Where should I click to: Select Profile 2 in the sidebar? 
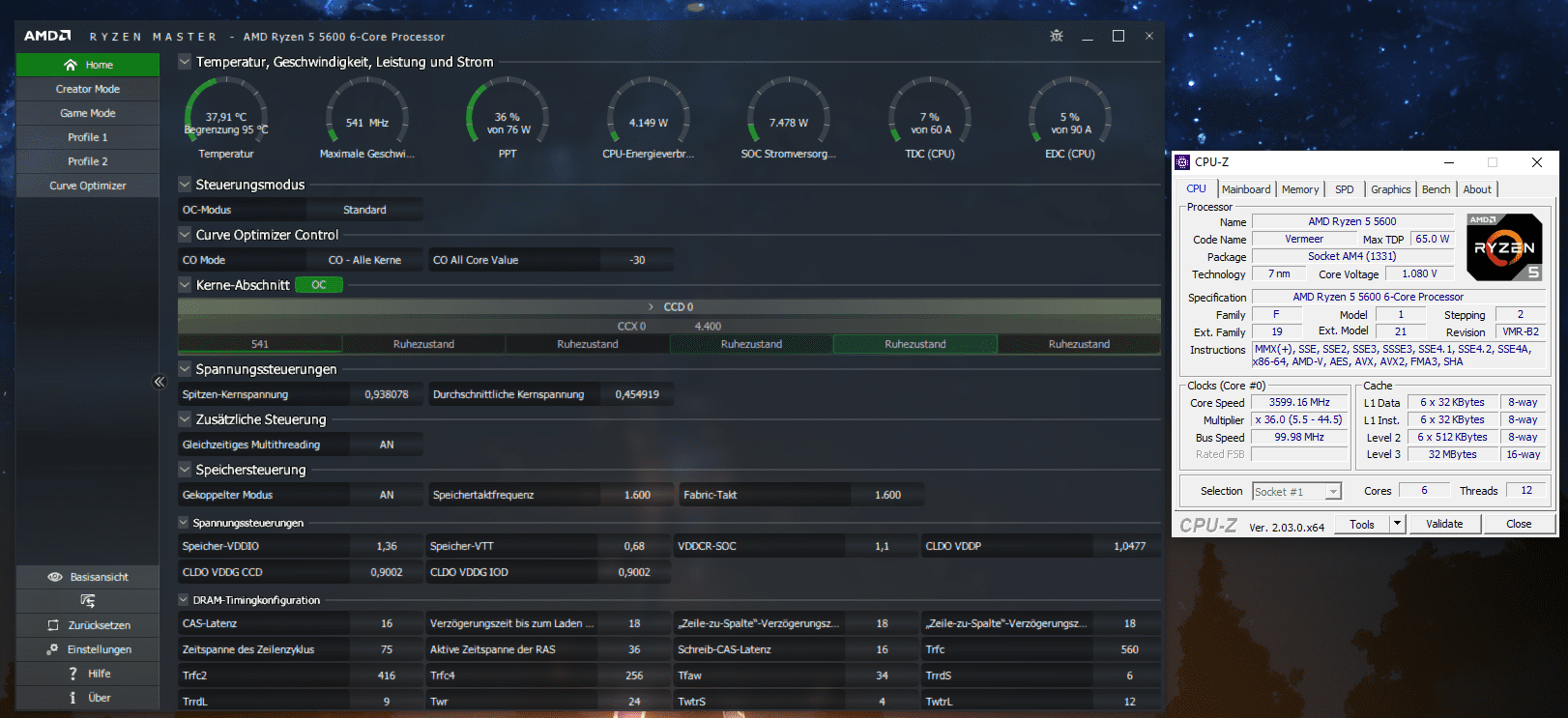tap(88, 161)
